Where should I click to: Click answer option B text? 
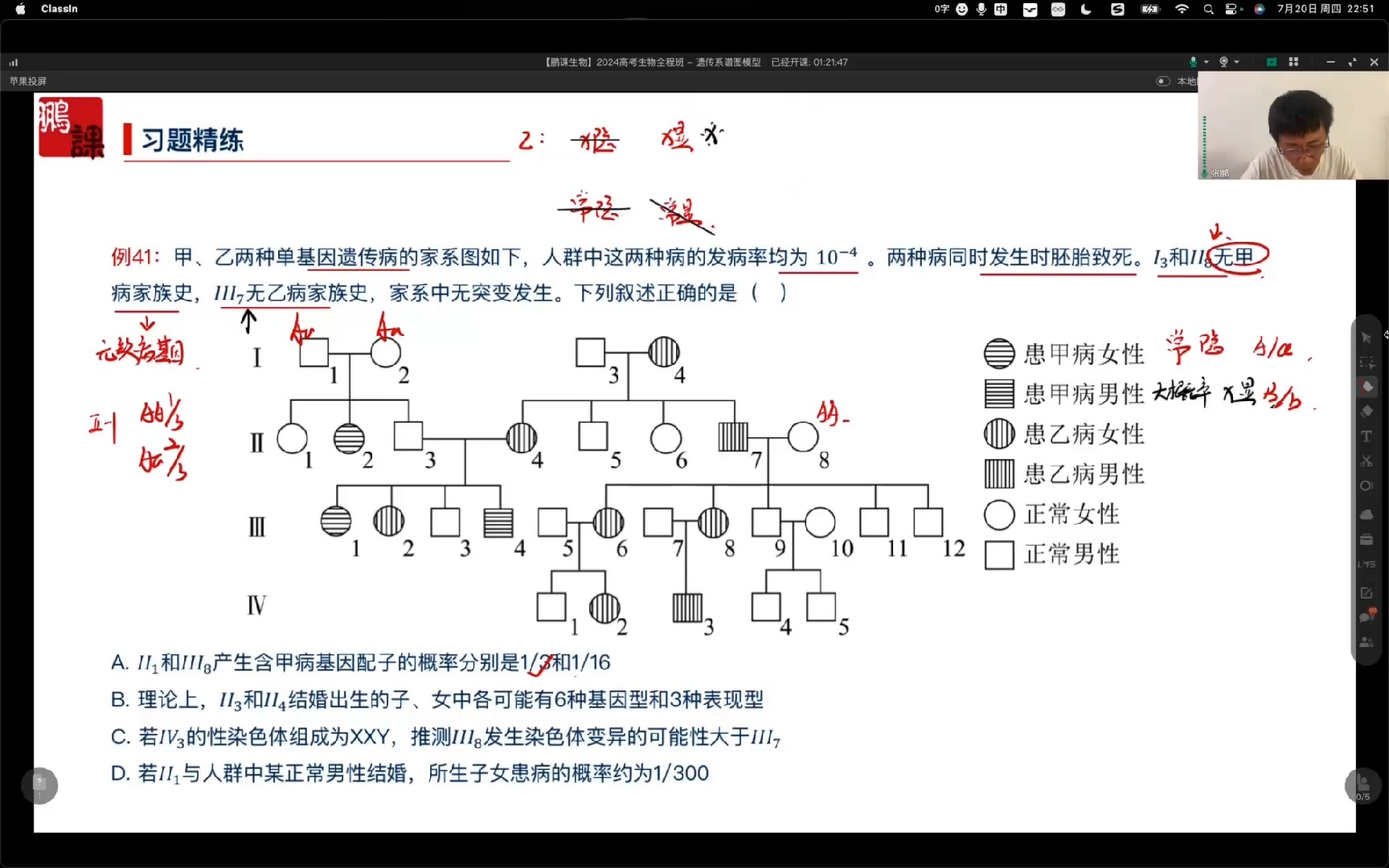coord(437,700)
